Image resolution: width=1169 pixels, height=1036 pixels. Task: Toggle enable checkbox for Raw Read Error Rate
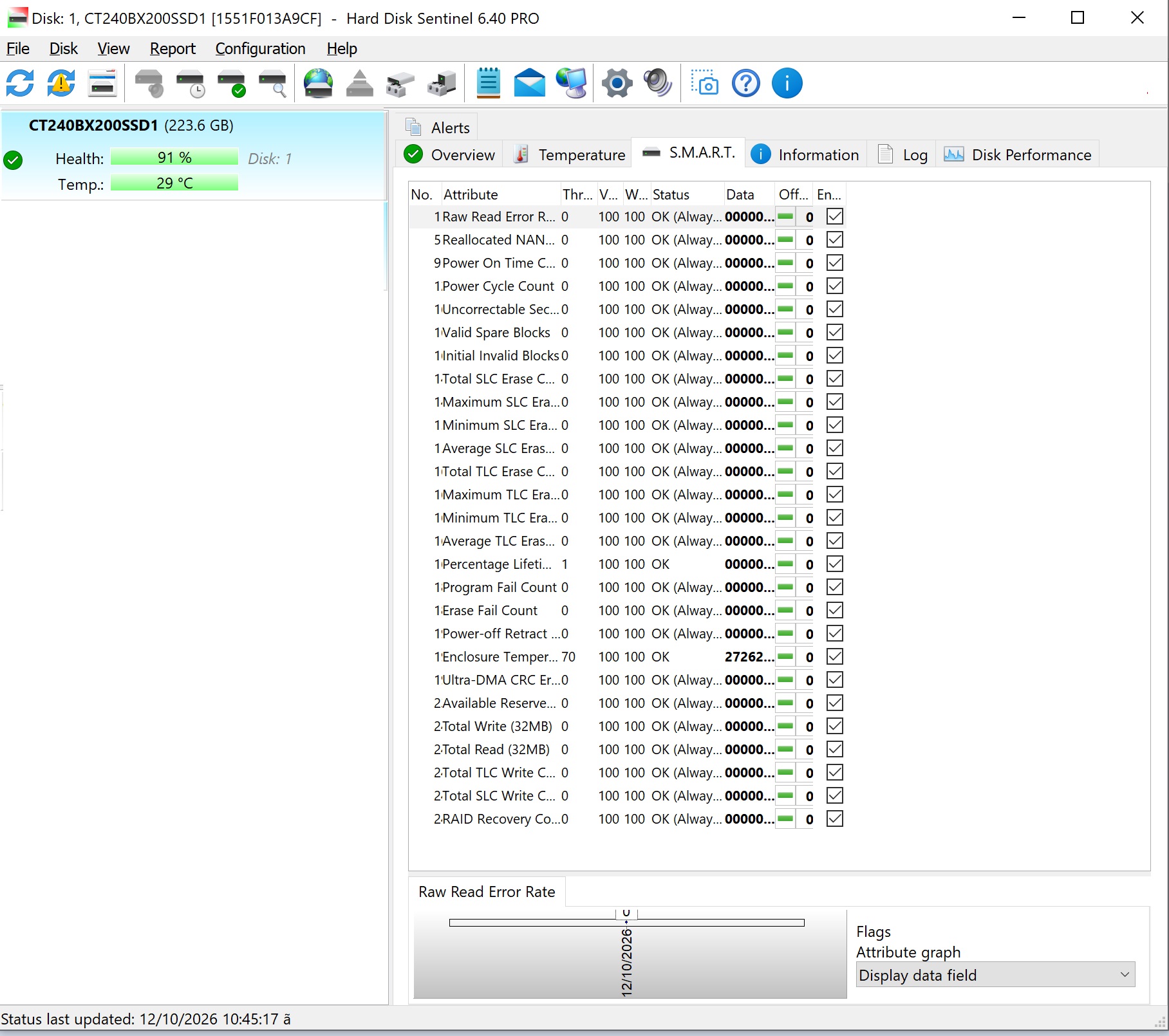click(835, 217)
